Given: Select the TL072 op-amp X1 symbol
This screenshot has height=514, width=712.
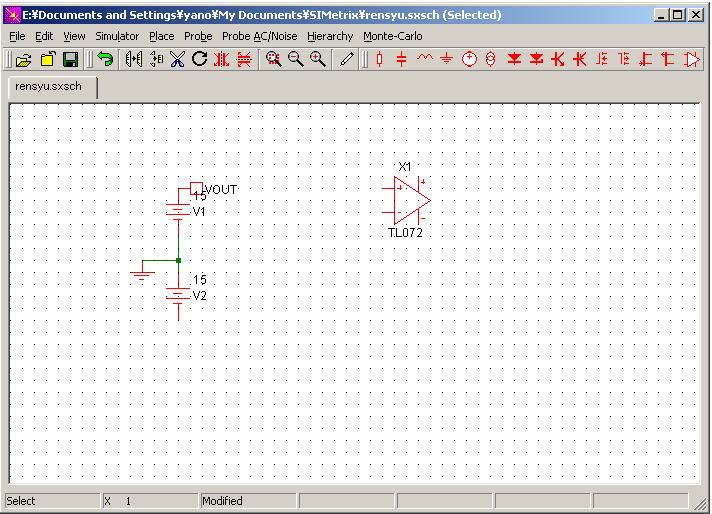Looking at the screenshot, I should point(407,200).
